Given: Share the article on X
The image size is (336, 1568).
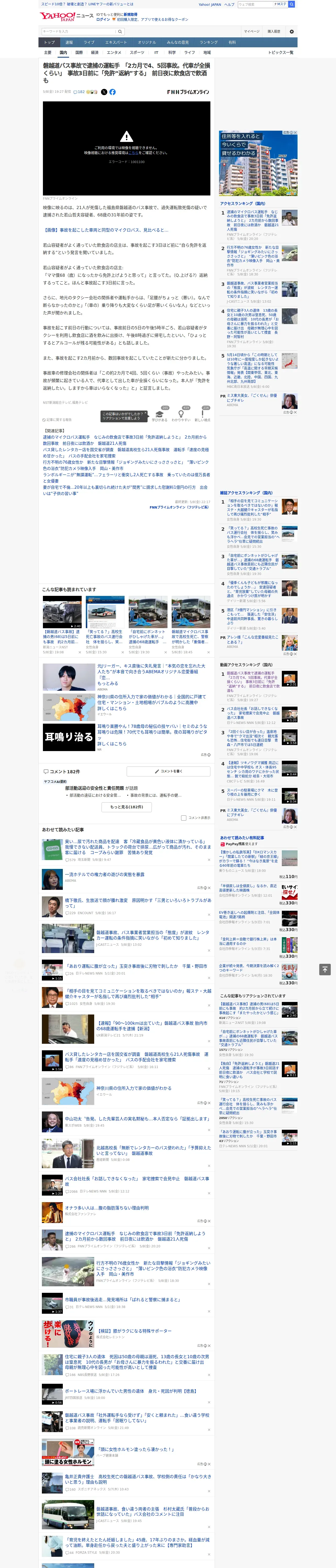Looking at the screenshot, I should tap(104, 92).
